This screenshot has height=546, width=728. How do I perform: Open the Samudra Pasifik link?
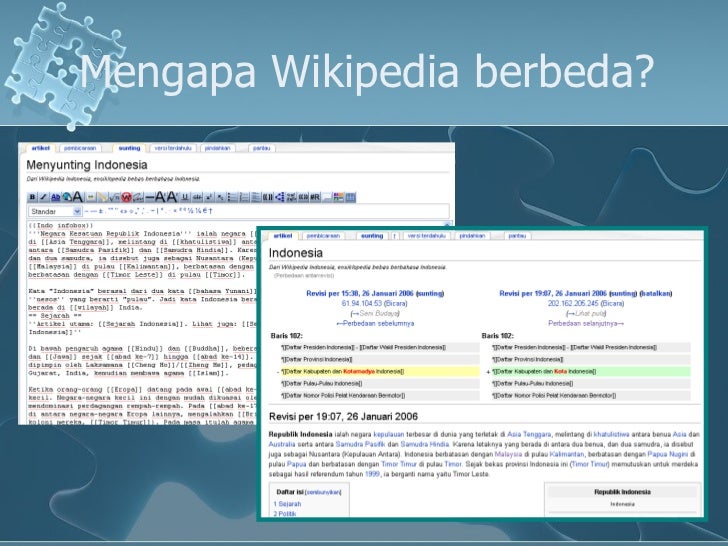point(360,444)
